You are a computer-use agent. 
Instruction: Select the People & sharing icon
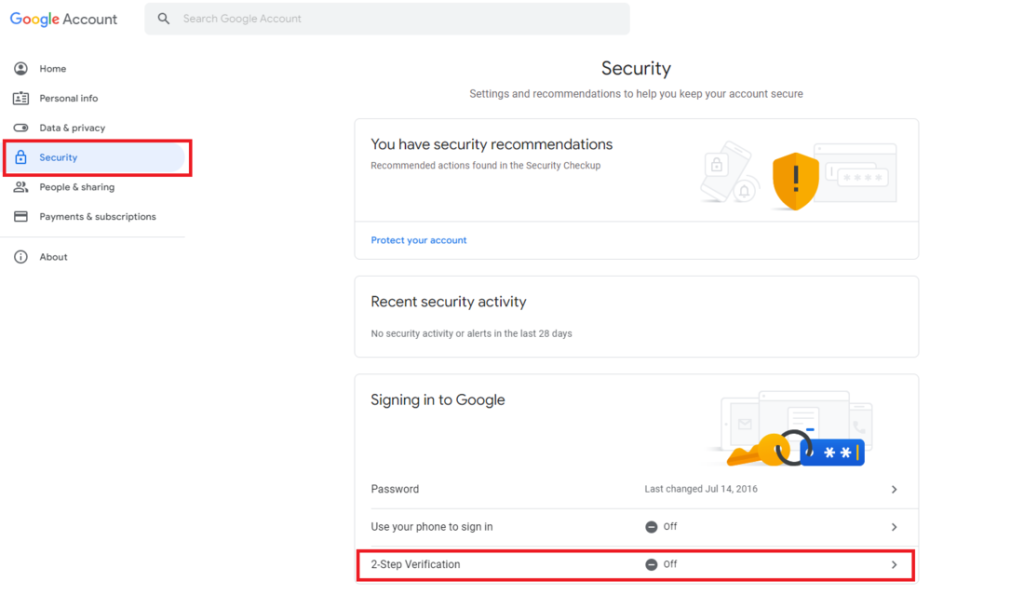[x=22, y=187]
